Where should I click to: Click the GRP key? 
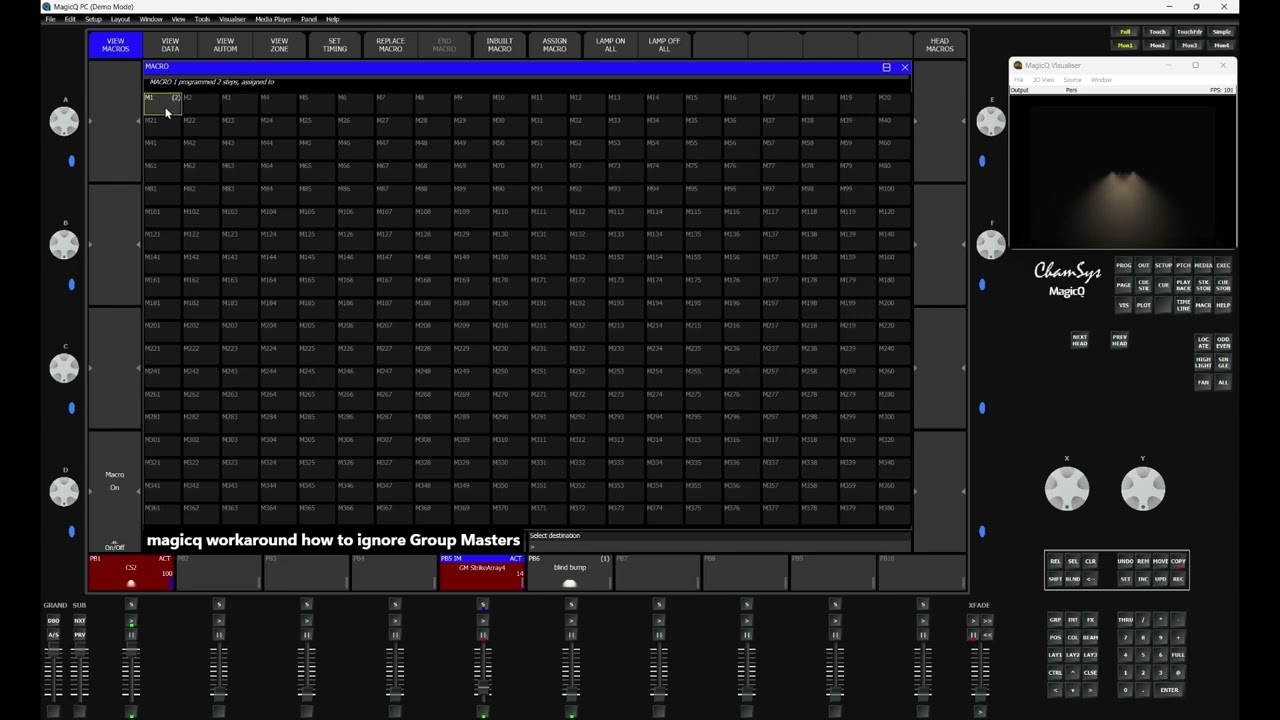[x=1055, y=620]
